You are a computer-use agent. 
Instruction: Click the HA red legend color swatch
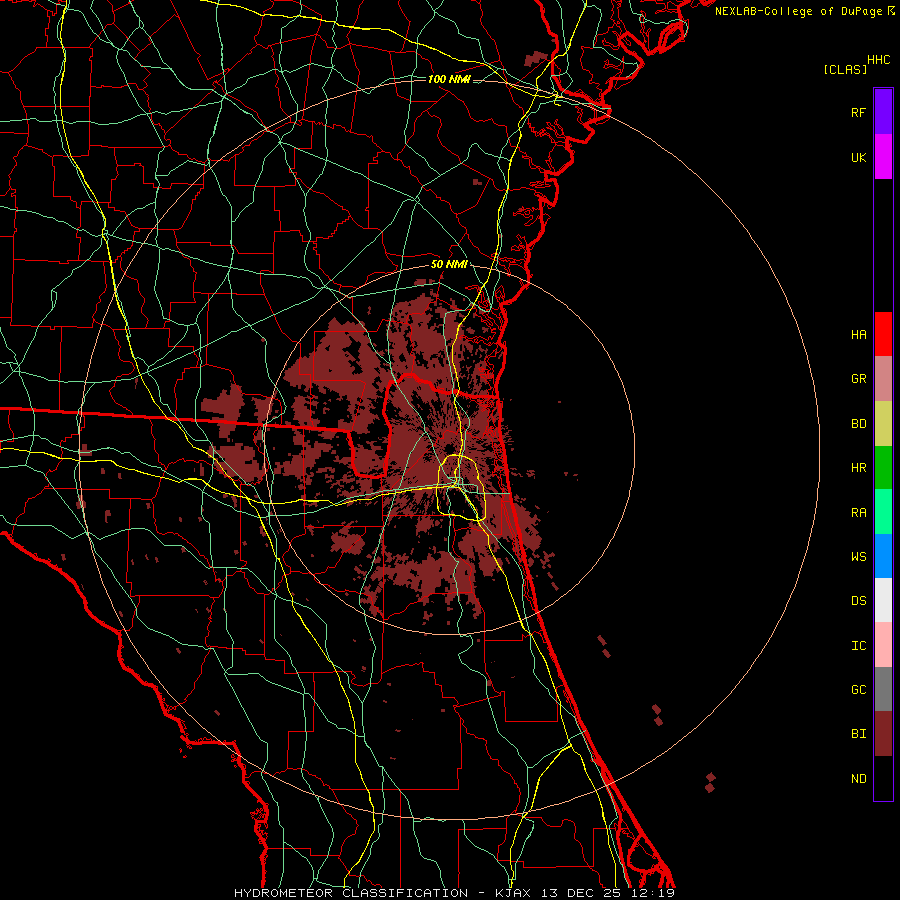883,334
